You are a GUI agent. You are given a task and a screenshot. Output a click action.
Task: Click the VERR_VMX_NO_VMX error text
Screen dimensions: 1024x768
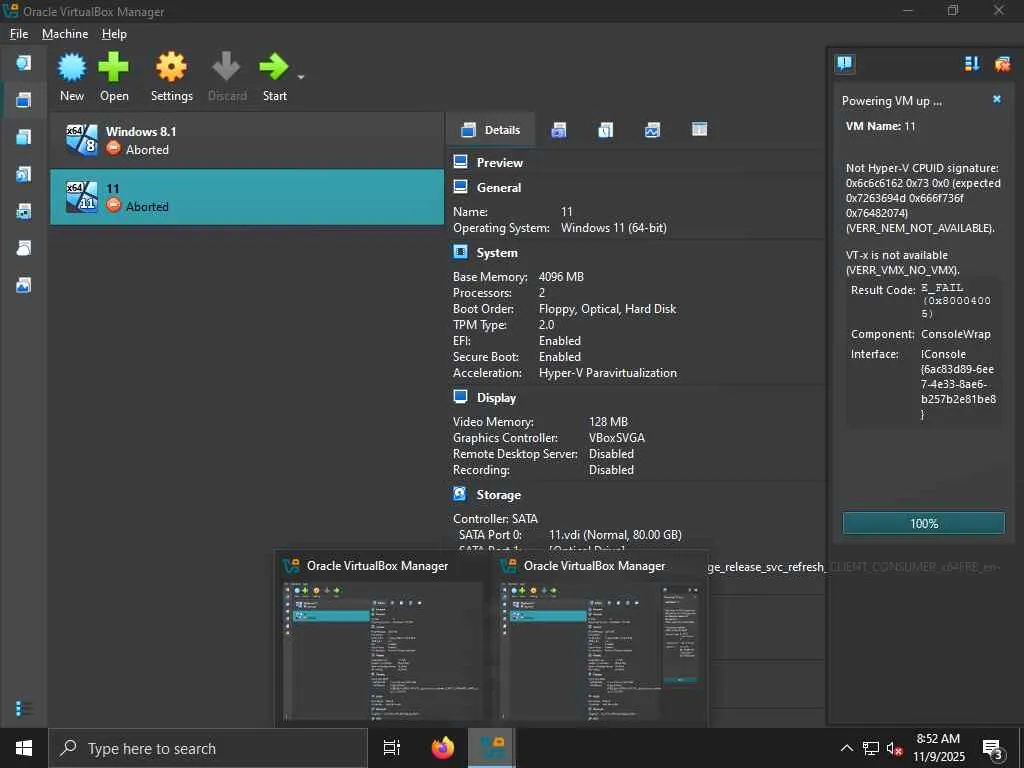(903, 270)
